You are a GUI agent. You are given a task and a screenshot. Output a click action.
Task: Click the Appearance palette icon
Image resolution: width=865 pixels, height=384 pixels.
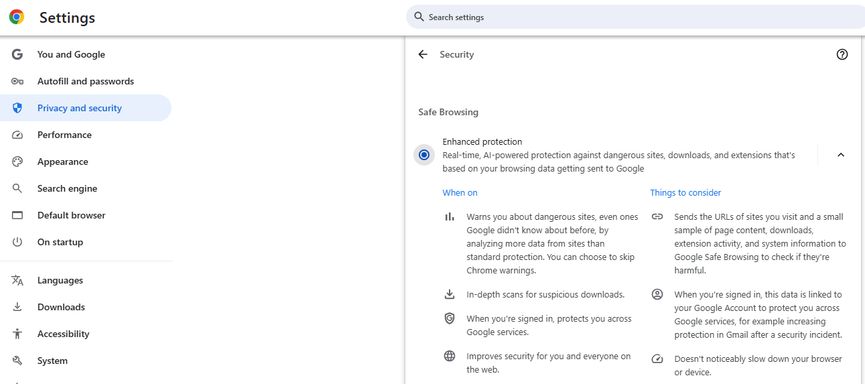[17, 162]
